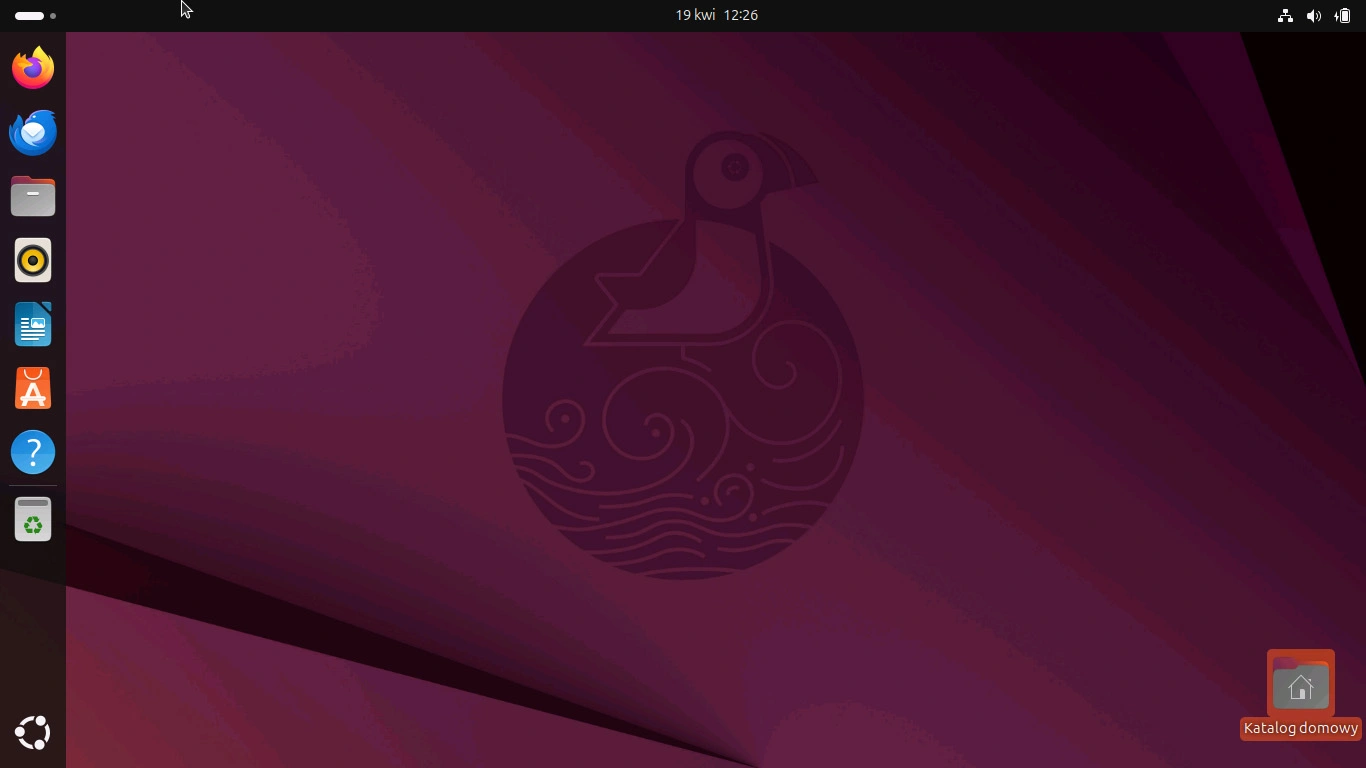Open Firefox from the dock
Viewport: 1366px width, 768px height.
coord(33,68)
